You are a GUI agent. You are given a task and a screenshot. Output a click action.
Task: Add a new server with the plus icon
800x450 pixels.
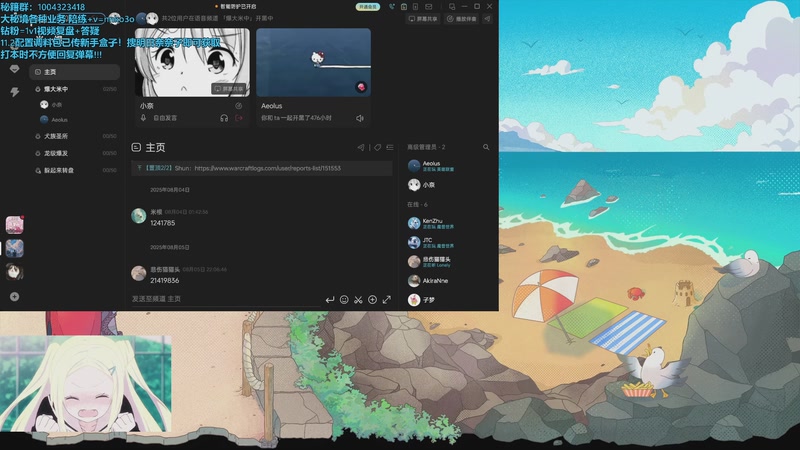tap(14, 296)
